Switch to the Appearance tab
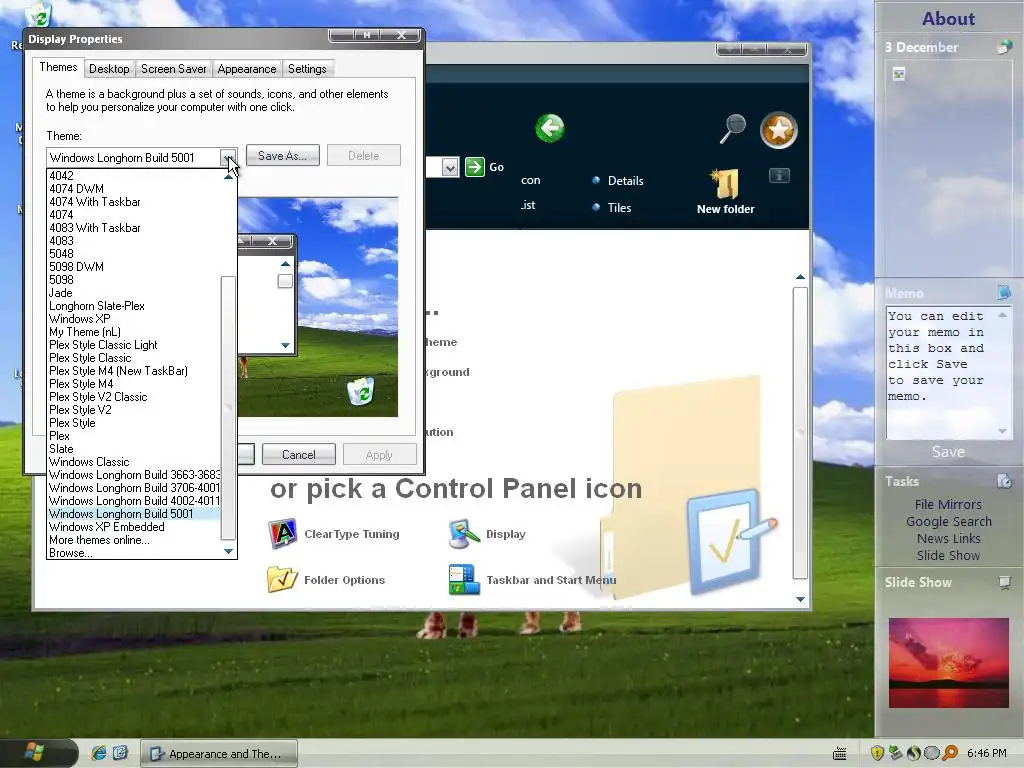1024x768 pixels. [247, 69]
